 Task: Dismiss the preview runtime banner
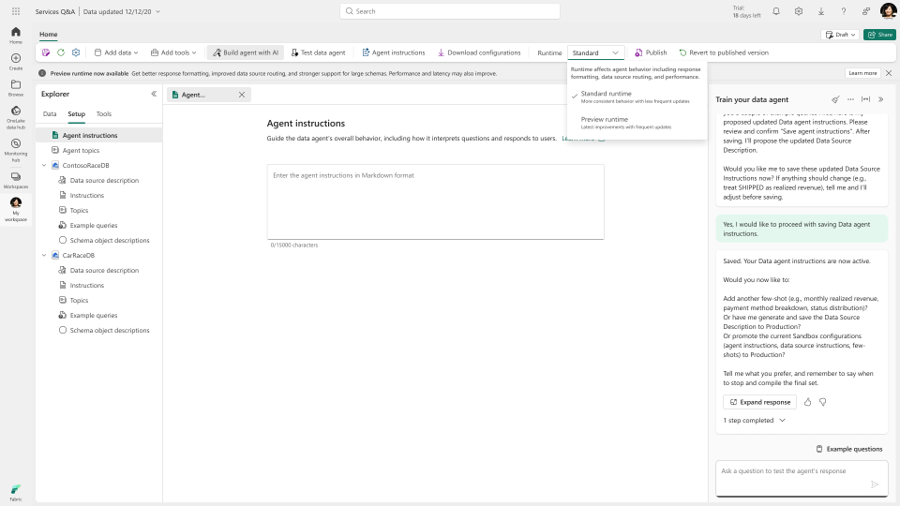pos(889,73)
